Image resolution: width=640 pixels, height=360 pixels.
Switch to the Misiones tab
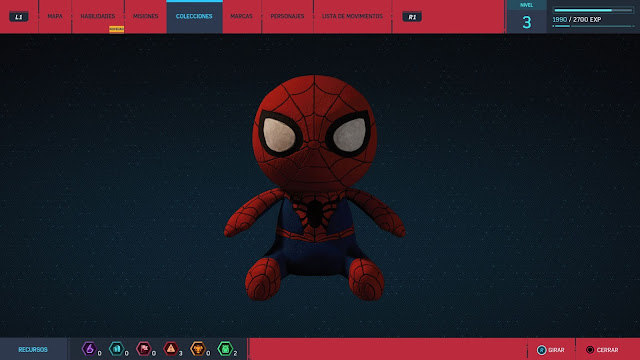pyautogui.click(x=145, y=16)
